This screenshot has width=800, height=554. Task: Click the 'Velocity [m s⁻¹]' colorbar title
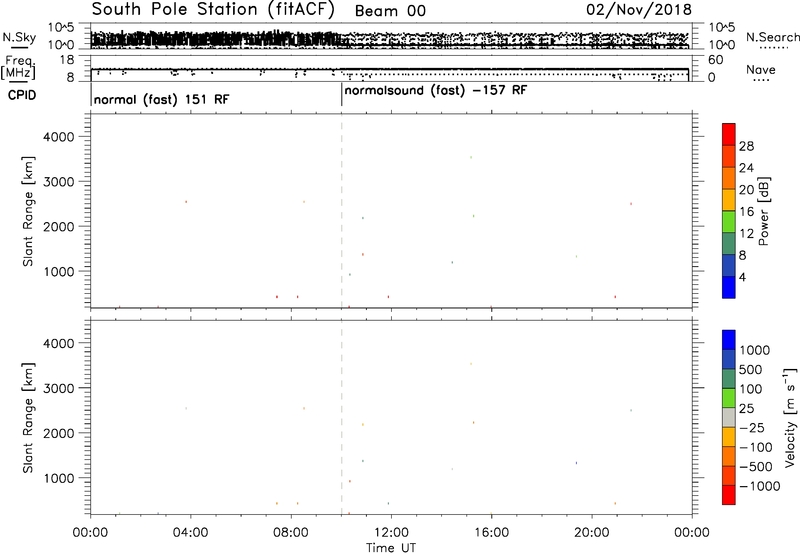pos(790,417)
